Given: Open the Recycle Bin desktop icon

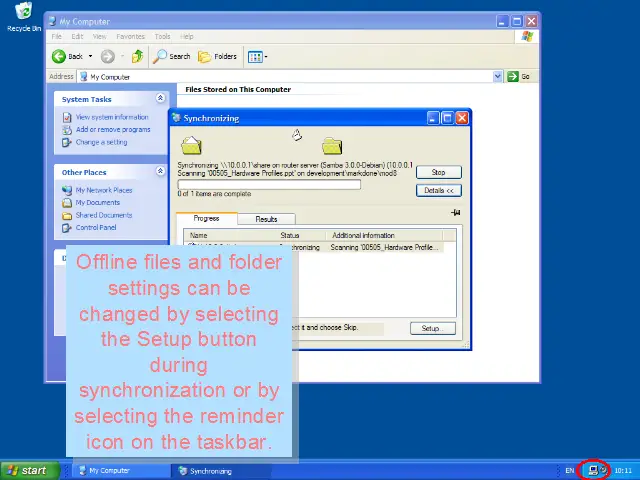Looking at the screenshot, I should coord(24,17).
